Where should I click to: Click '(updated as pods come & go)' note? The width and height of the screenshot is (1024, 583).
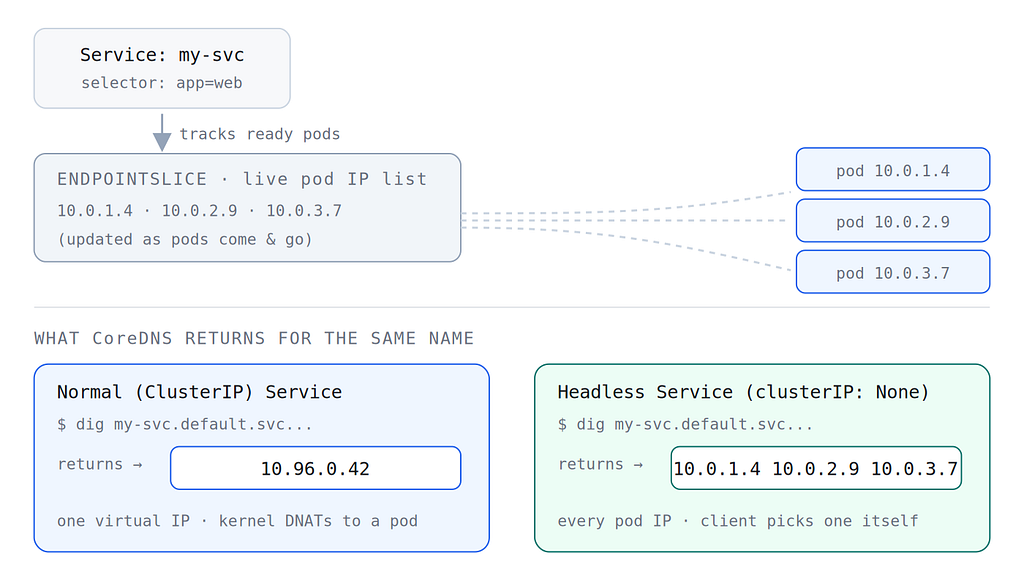point(185,239)
